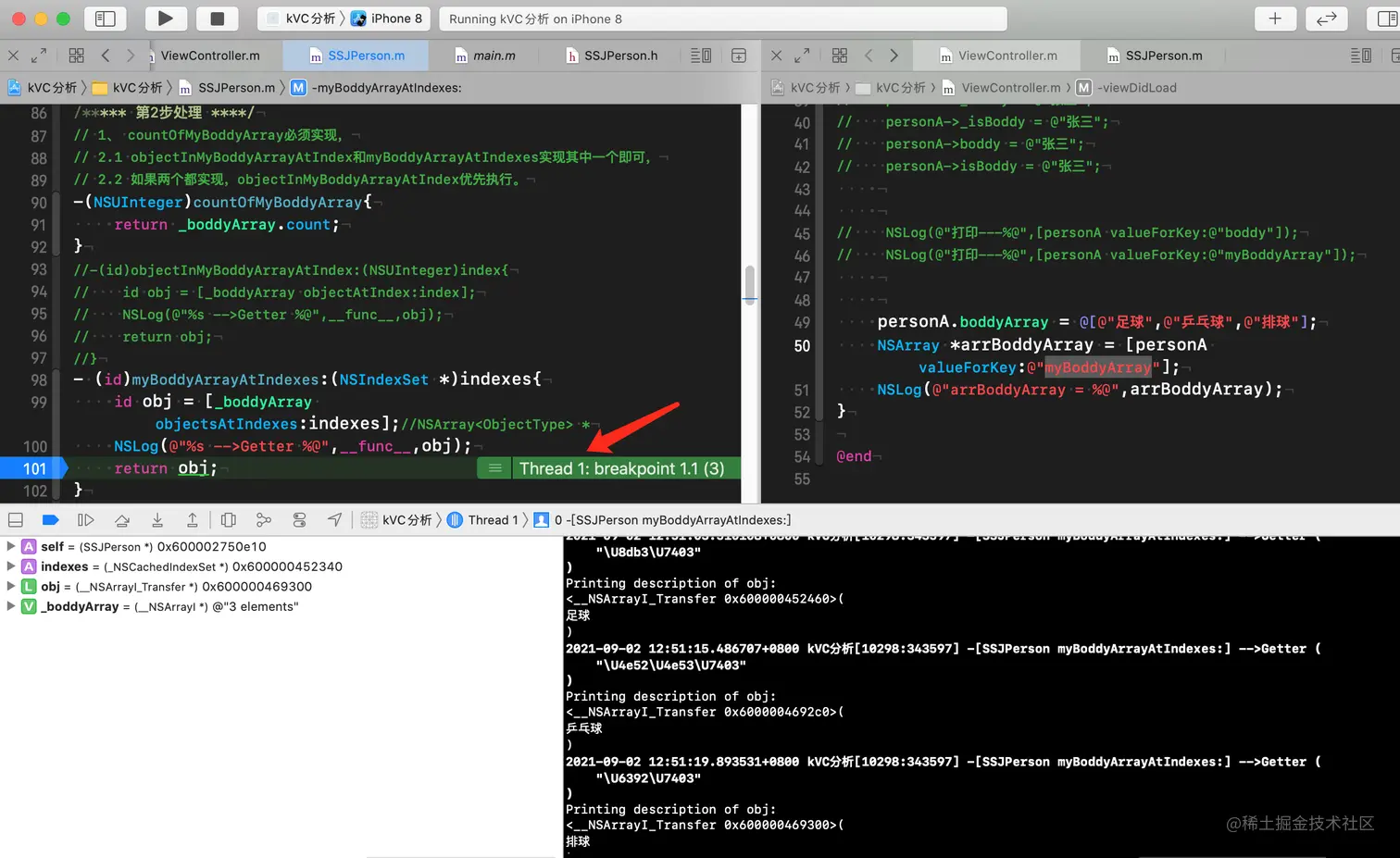Expand the self variable
The width and height of the screenshot is (1400, 858).
pyautogui.click(x=11, y=546)
